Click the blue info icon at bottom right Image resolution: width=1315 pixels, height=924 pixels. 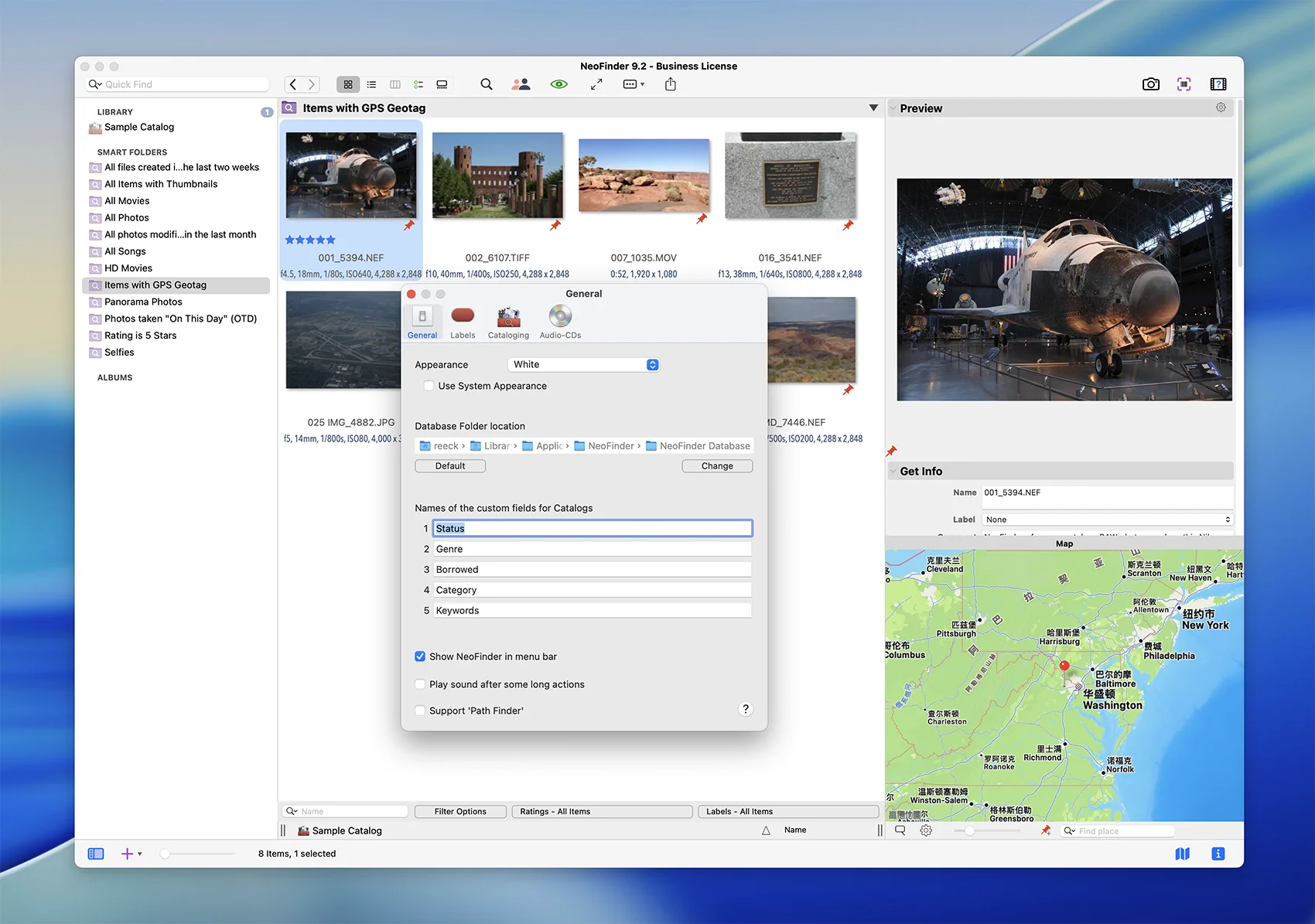tap(1218, 854)
